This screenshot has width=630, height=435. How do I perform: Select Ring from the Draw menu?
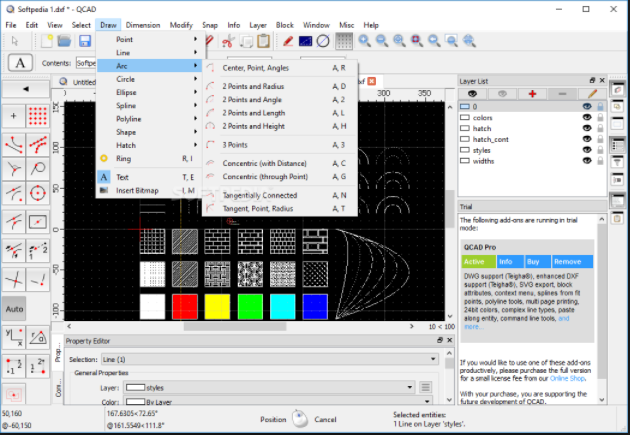click(151, 159)
